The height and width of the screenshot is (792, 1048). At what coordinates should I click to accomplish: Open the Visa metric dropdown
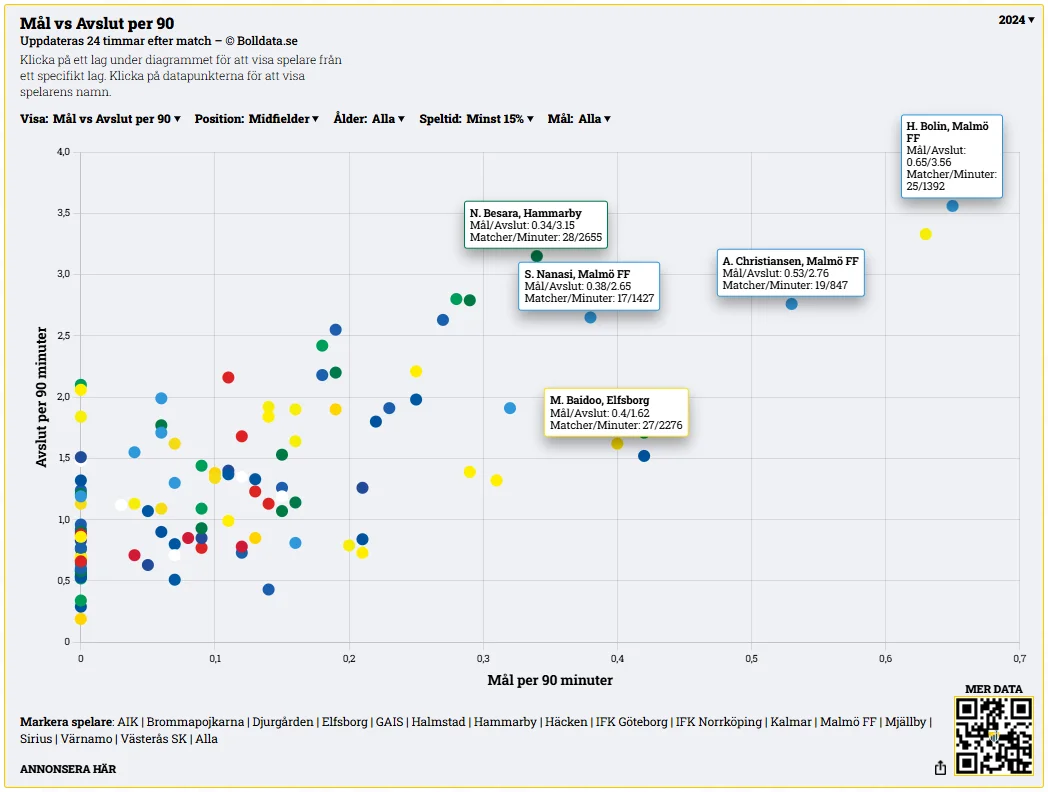tap(100, 119)
